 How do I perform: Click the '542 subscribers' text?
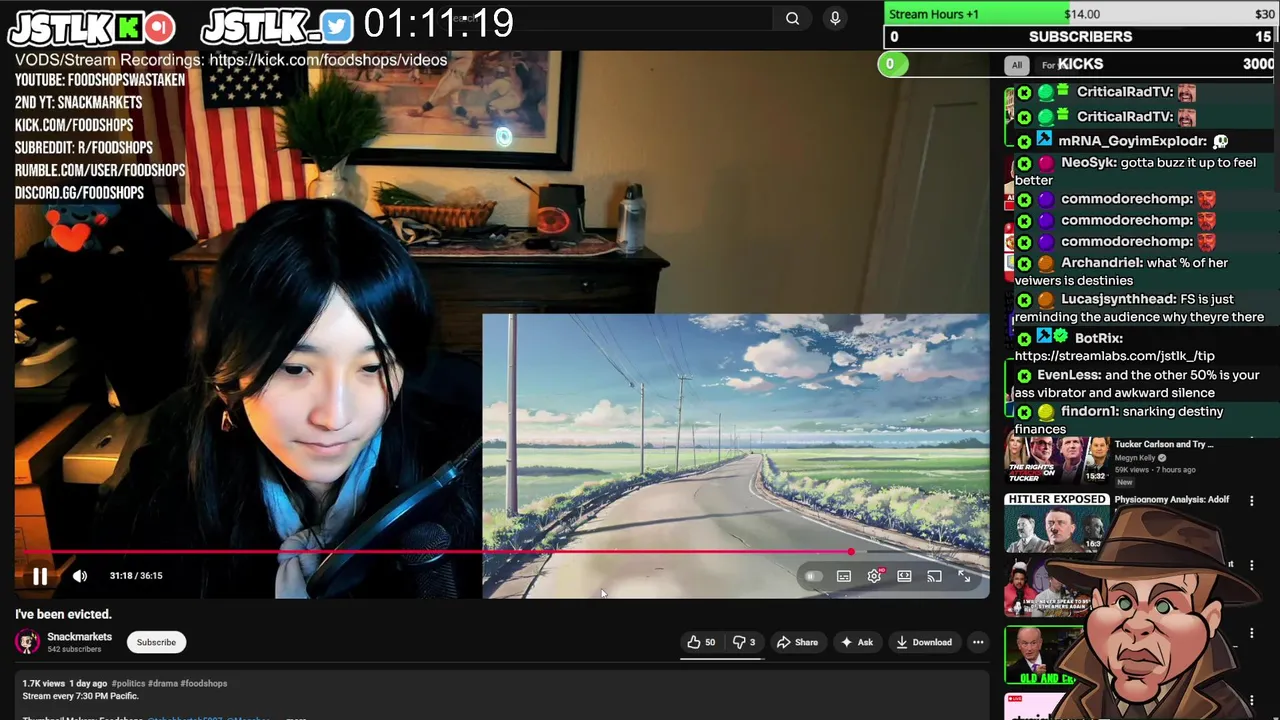(x=74, y=649)
